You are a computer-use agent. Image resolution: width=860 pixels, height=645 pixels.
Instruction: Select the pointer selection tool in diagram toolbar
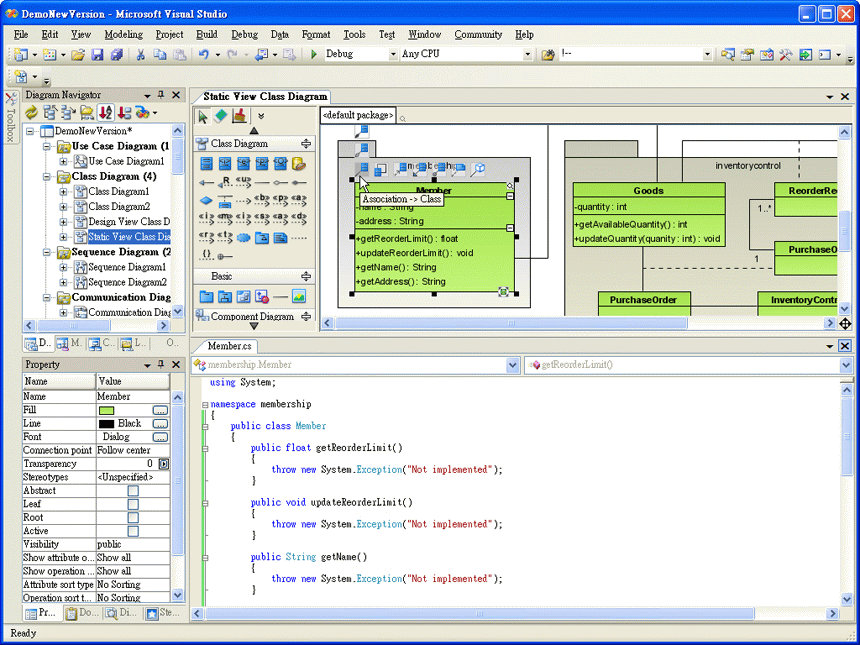tap(202, 116)
